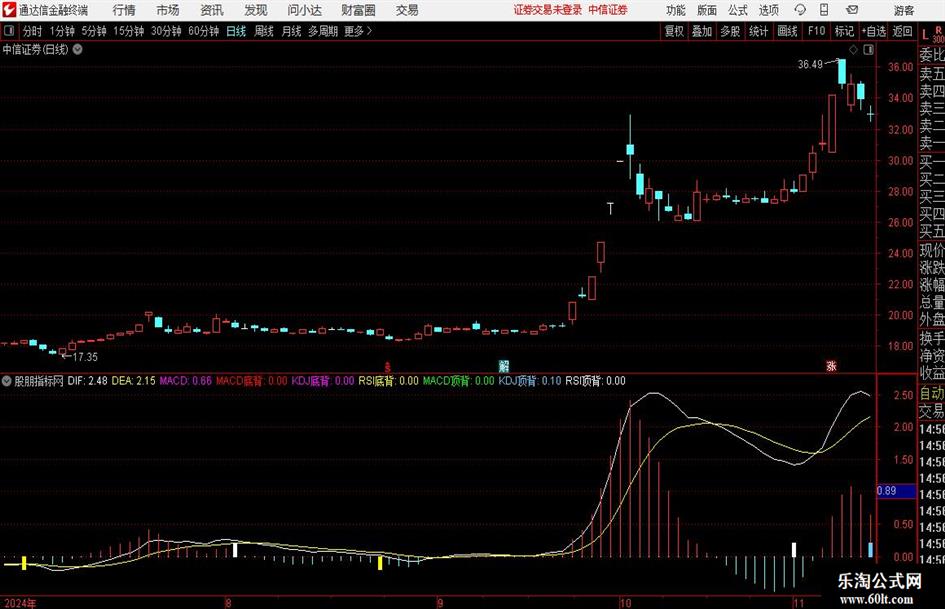945x609 pixels.
Task: Click the 统计 statistics button
Action: pyautogui.click(x=758, y=31)
